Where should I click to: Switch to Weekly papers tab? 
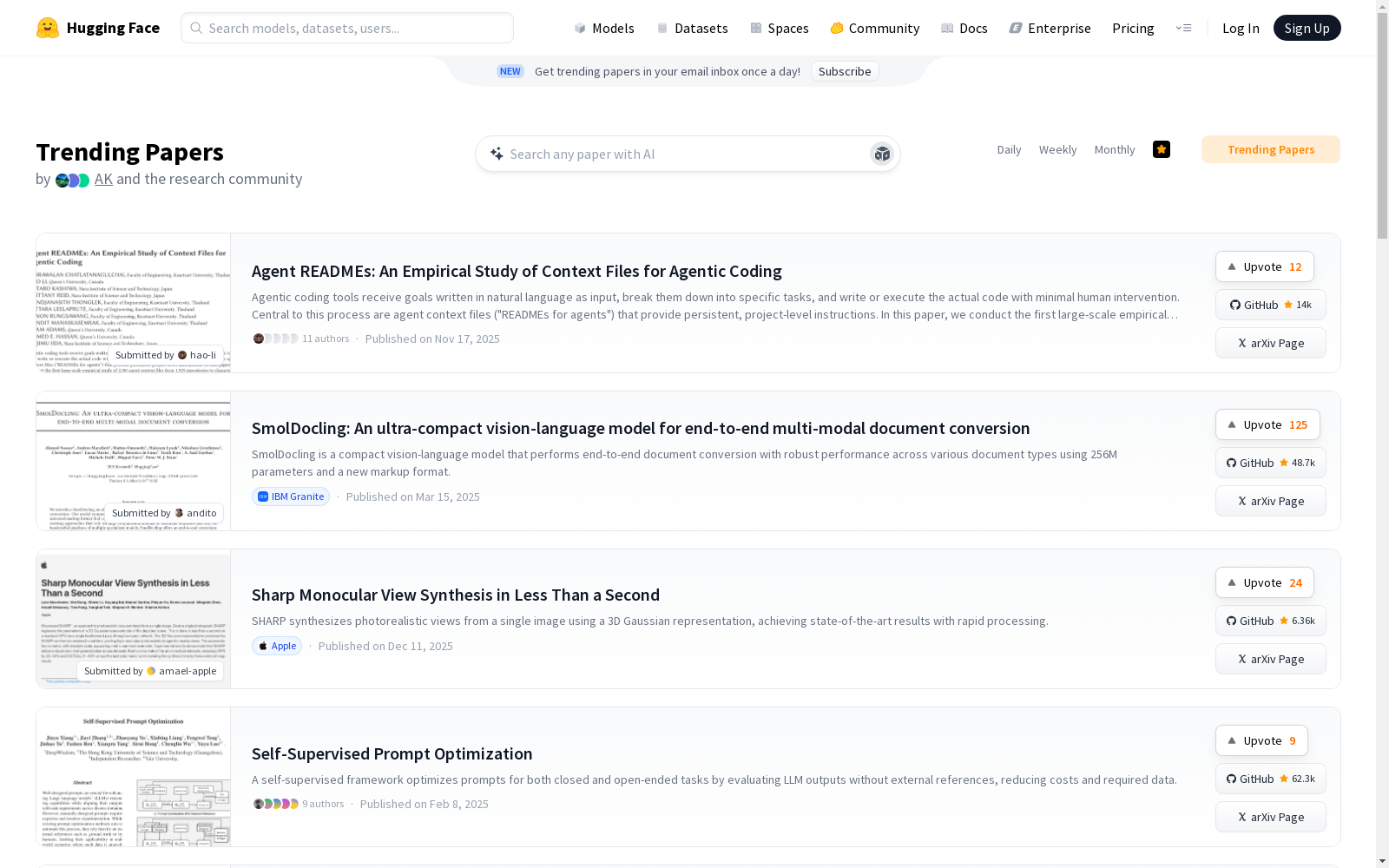pyautogui.click(x=1057, y=149)
